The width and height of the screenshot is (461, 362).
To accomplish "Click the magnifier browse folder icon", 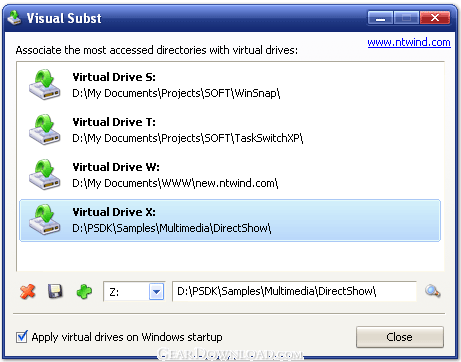I will (432, 291).
